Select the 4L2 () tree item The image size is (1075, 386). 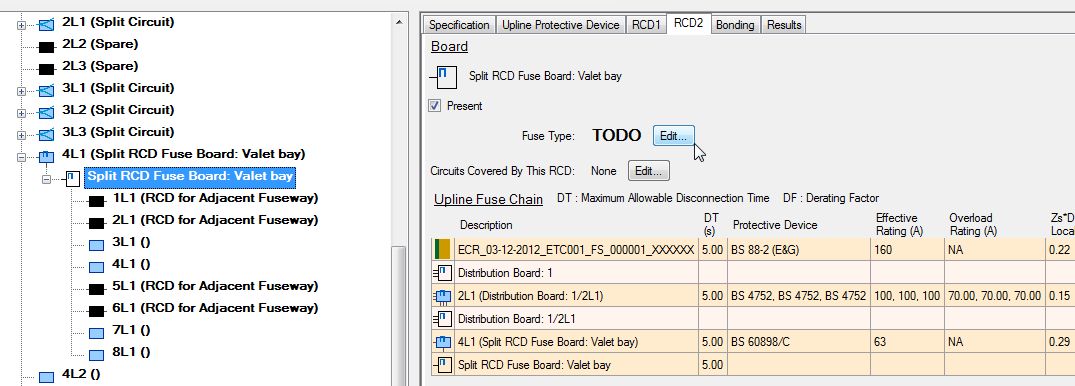point(81,374)
